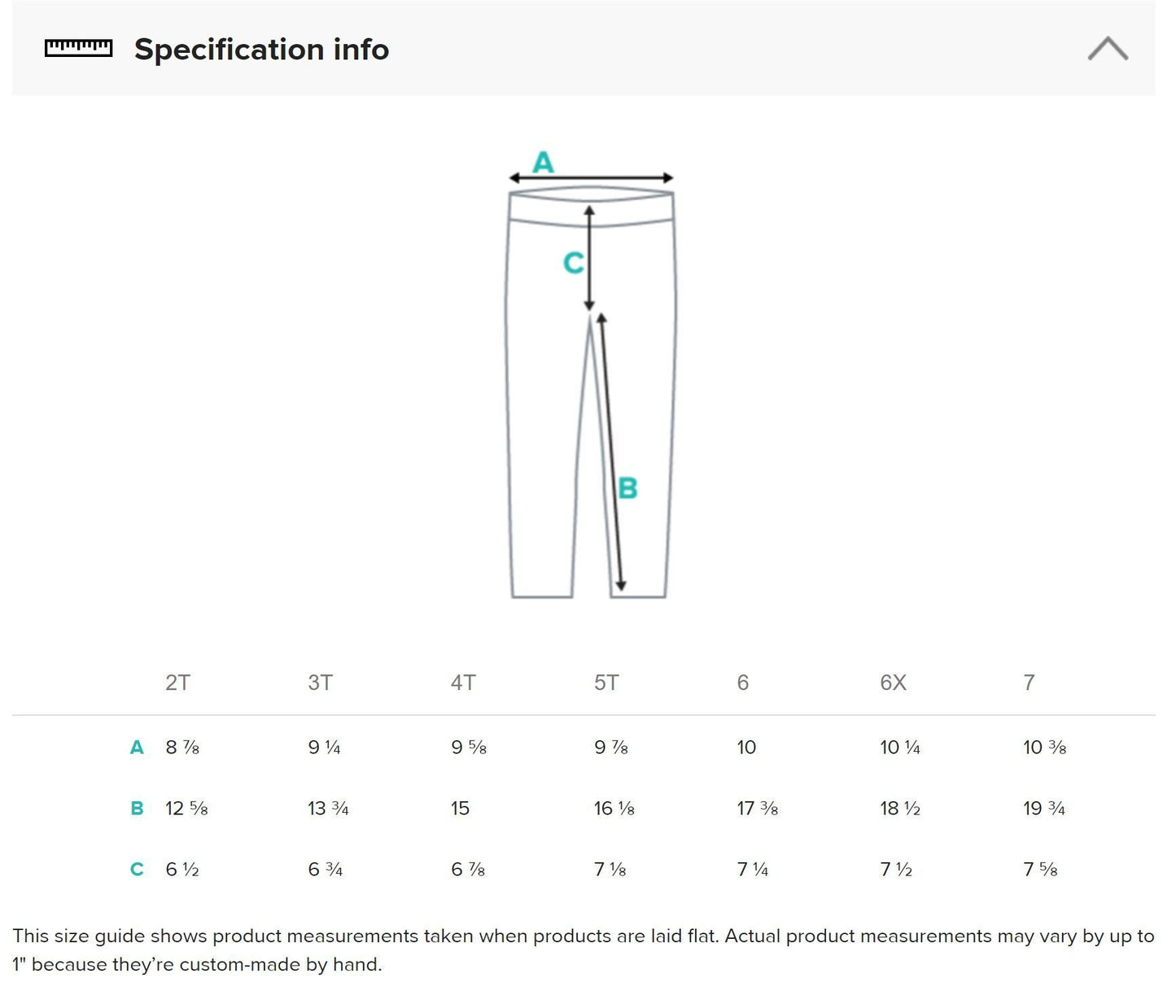Click row label A in the table
Image resolution: width=1176 pixels, height=1008 pixels.
click(137, 748)
